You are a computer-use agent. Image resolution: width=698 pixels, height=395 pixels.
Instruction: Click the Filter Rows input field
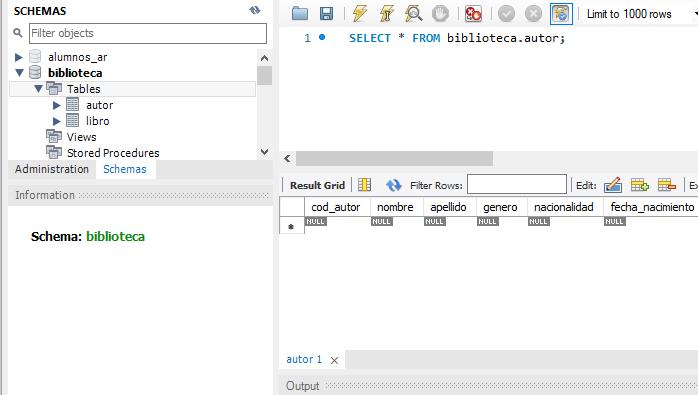pos(517,184)
